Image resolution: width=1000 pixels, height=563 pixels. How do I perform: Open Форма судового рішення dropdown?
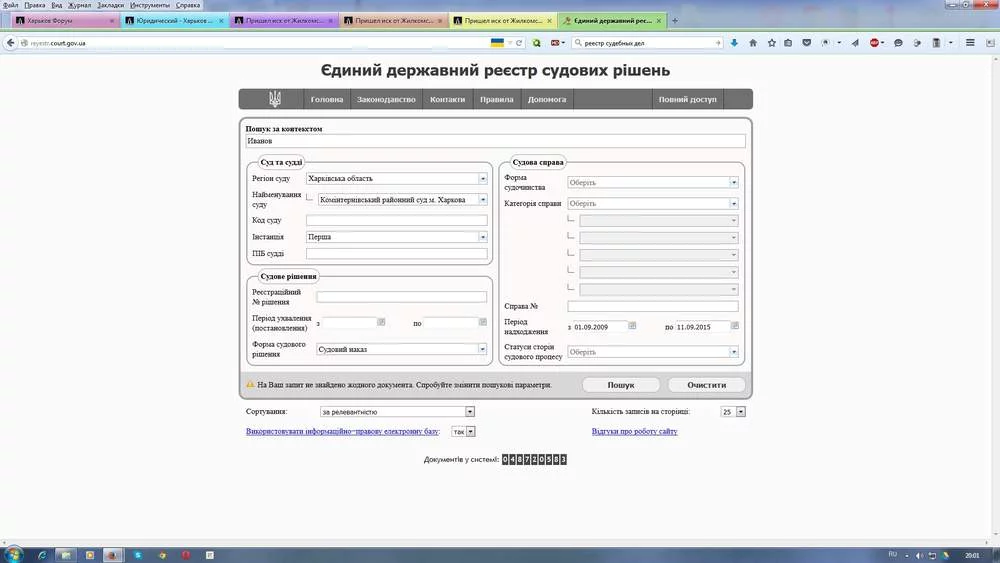(482, 349)
